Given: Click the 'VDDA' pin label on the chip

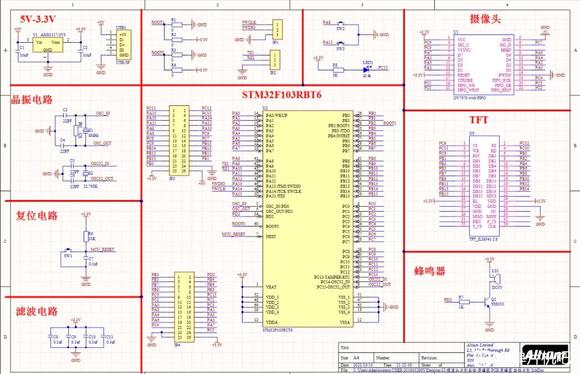Looking at the screenshot, I should click(271, 323).
